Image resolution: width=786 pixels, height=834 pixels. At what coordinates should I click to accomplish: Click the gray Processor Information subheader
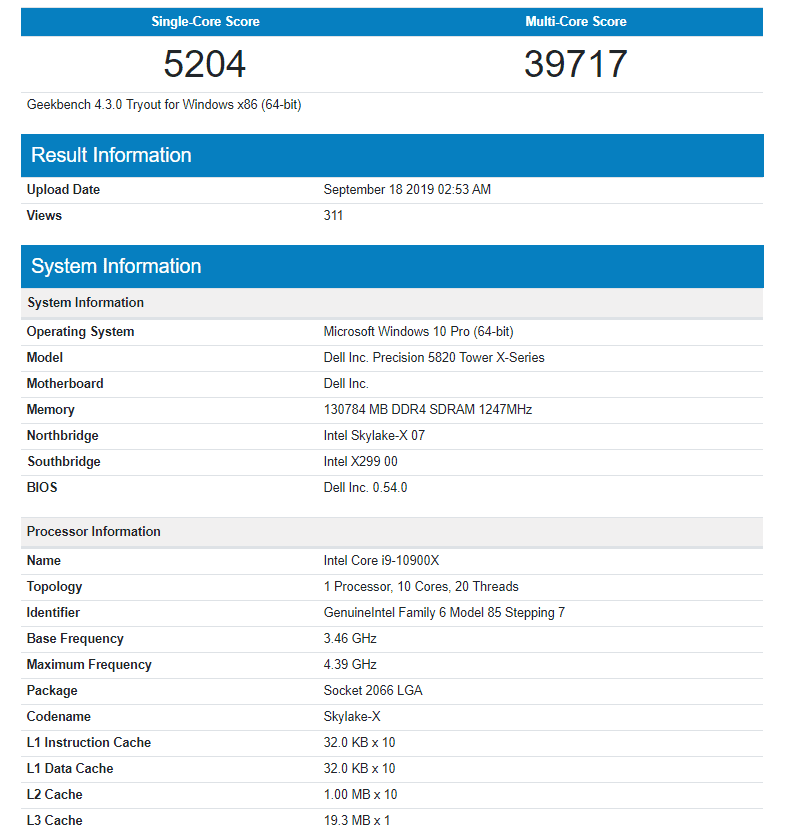coord(94,532)
